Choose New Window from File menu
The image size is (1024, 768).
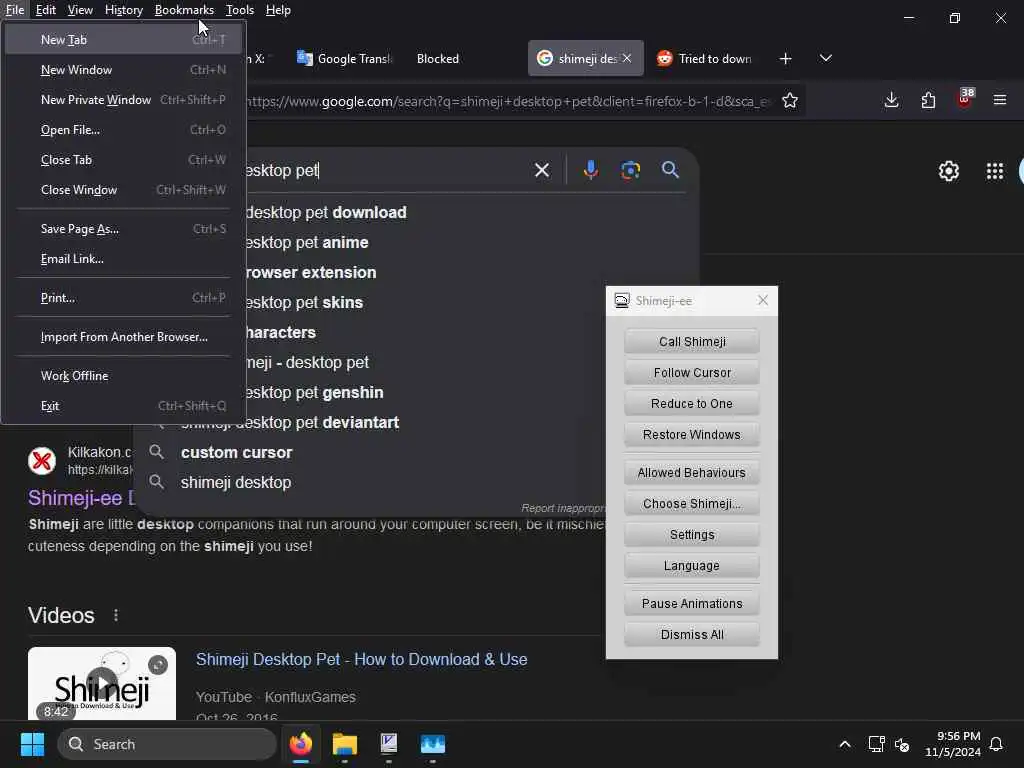pos(123,70)
